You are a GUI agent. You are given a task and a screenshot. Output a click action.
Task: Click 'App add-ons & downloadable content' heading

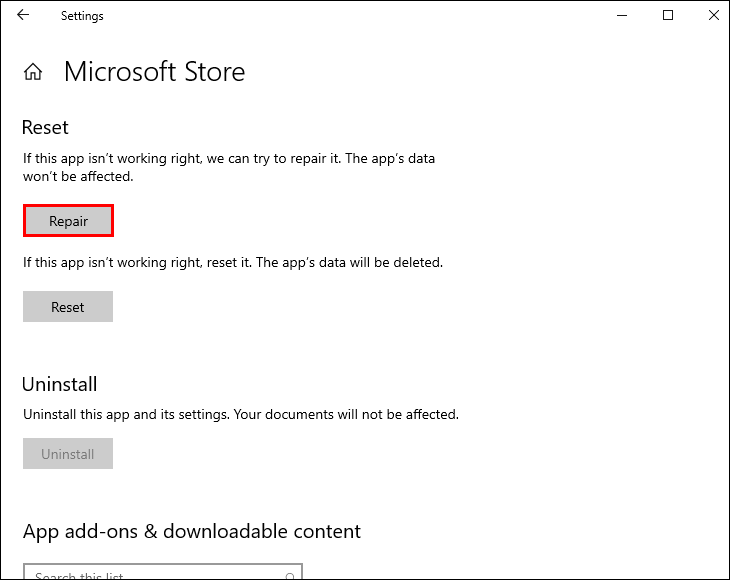192,531
